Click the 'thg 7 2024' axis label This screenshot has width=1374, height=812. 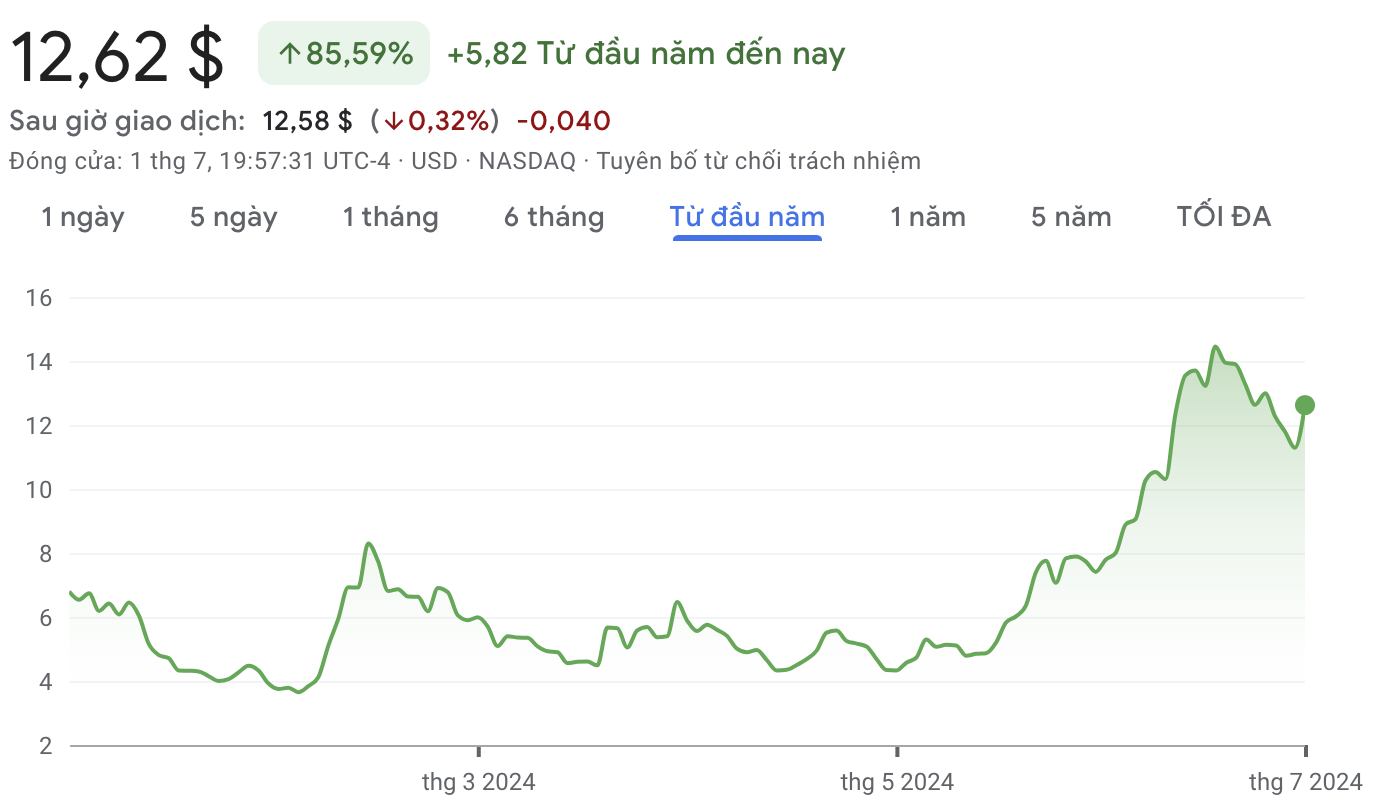[x=1306, y=782]
